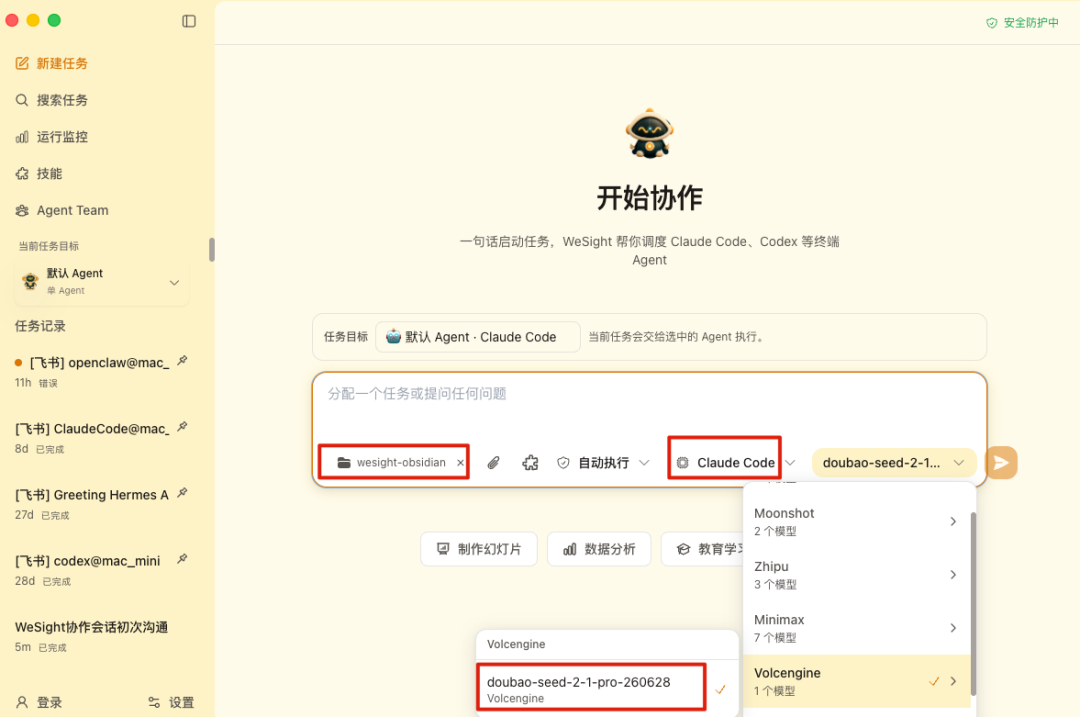Open 搜索任务 search entry

52,100
